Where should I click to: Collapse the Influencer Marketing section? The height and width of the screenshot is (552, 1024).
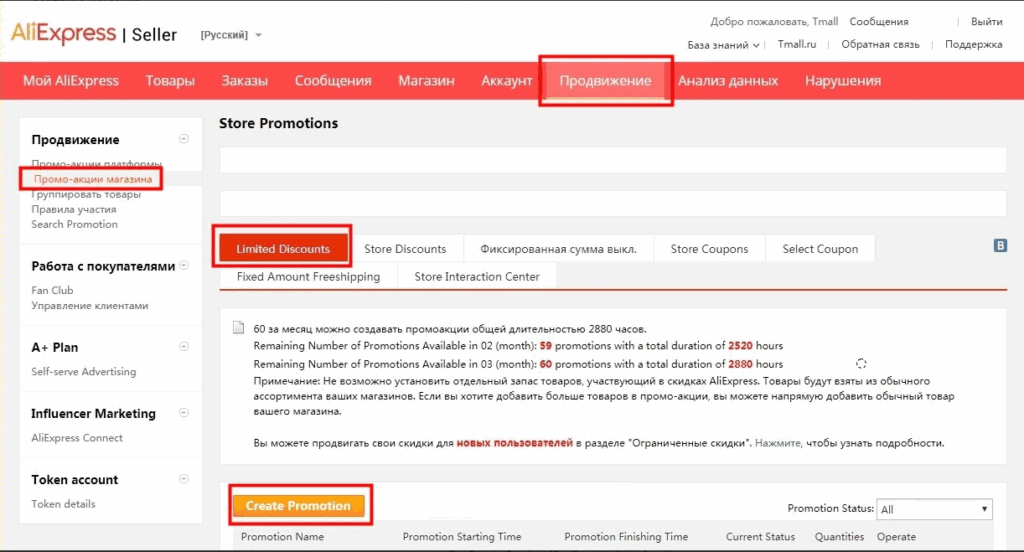point(183,413)
